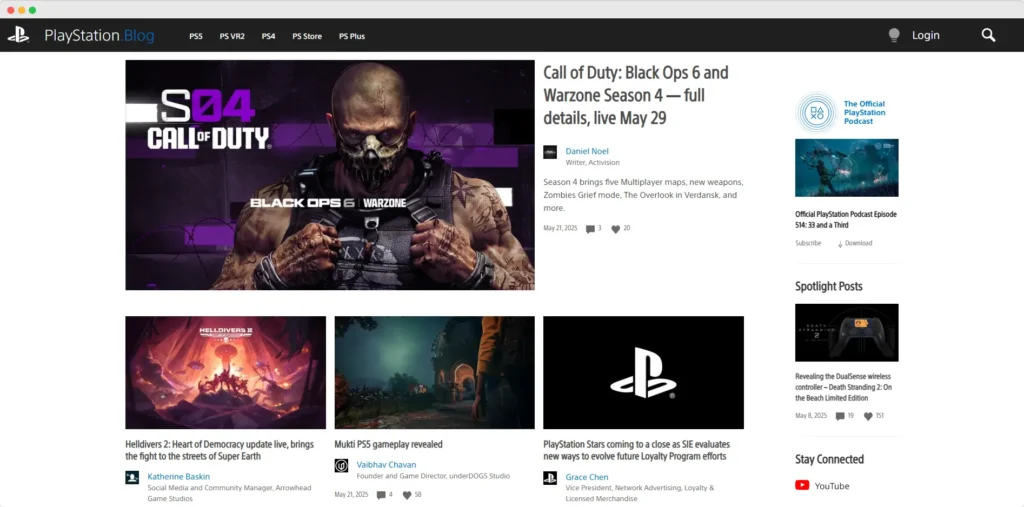Open Helldivers 2 article thumbnail
Screen dimensions: 1024x507
coord(225,372)
